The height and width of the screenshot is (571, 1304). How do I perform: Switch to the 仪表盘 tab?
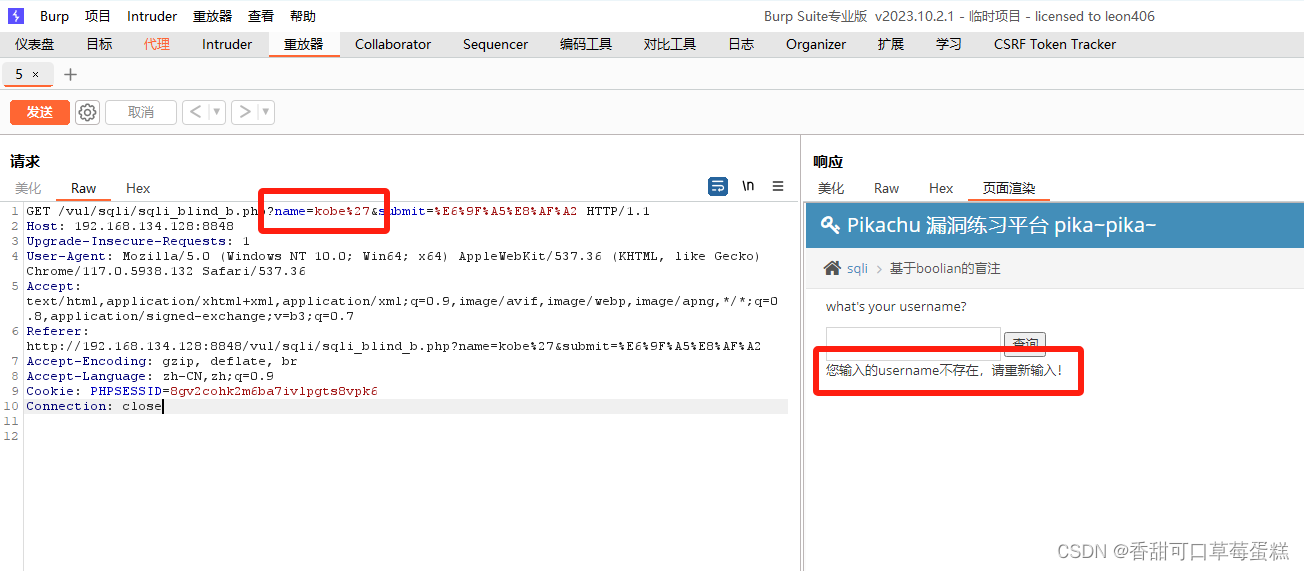(34, 44)
